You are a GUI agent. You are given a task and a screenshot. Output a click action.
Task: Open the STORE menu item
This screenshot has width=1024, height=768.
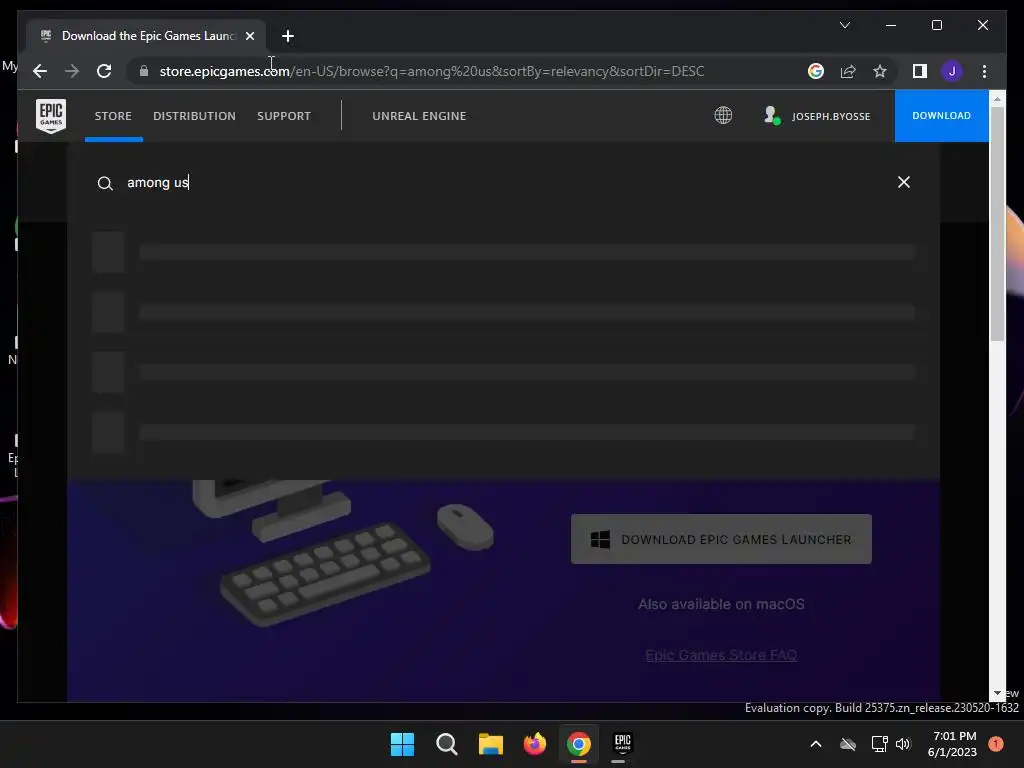pos(113,116)
